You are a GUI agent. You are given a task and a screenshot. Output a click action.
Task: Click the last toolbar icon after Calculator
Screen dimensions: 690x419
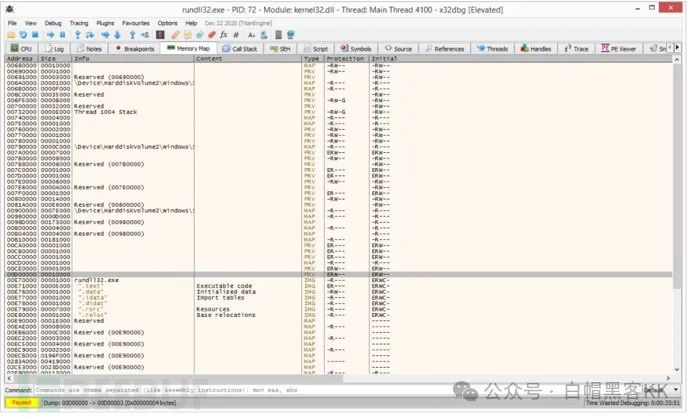click(290, 35)
